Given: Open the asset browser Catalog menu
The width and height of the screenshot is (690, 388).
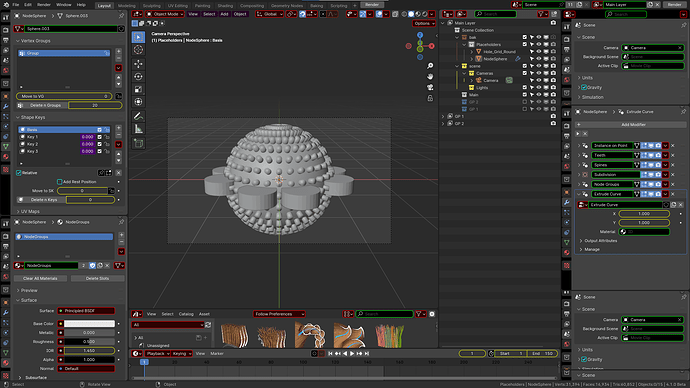Looking at the screenshot, I should click(x=186, y=314).
